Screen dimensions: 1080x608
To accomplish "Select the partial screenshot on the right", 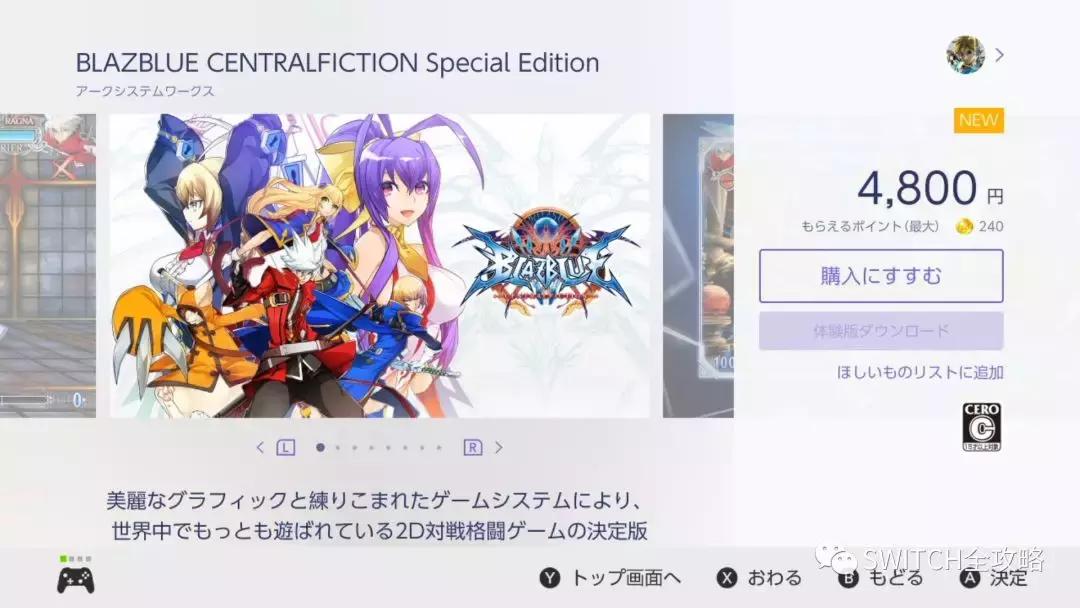I will click(x=698, y=266).
